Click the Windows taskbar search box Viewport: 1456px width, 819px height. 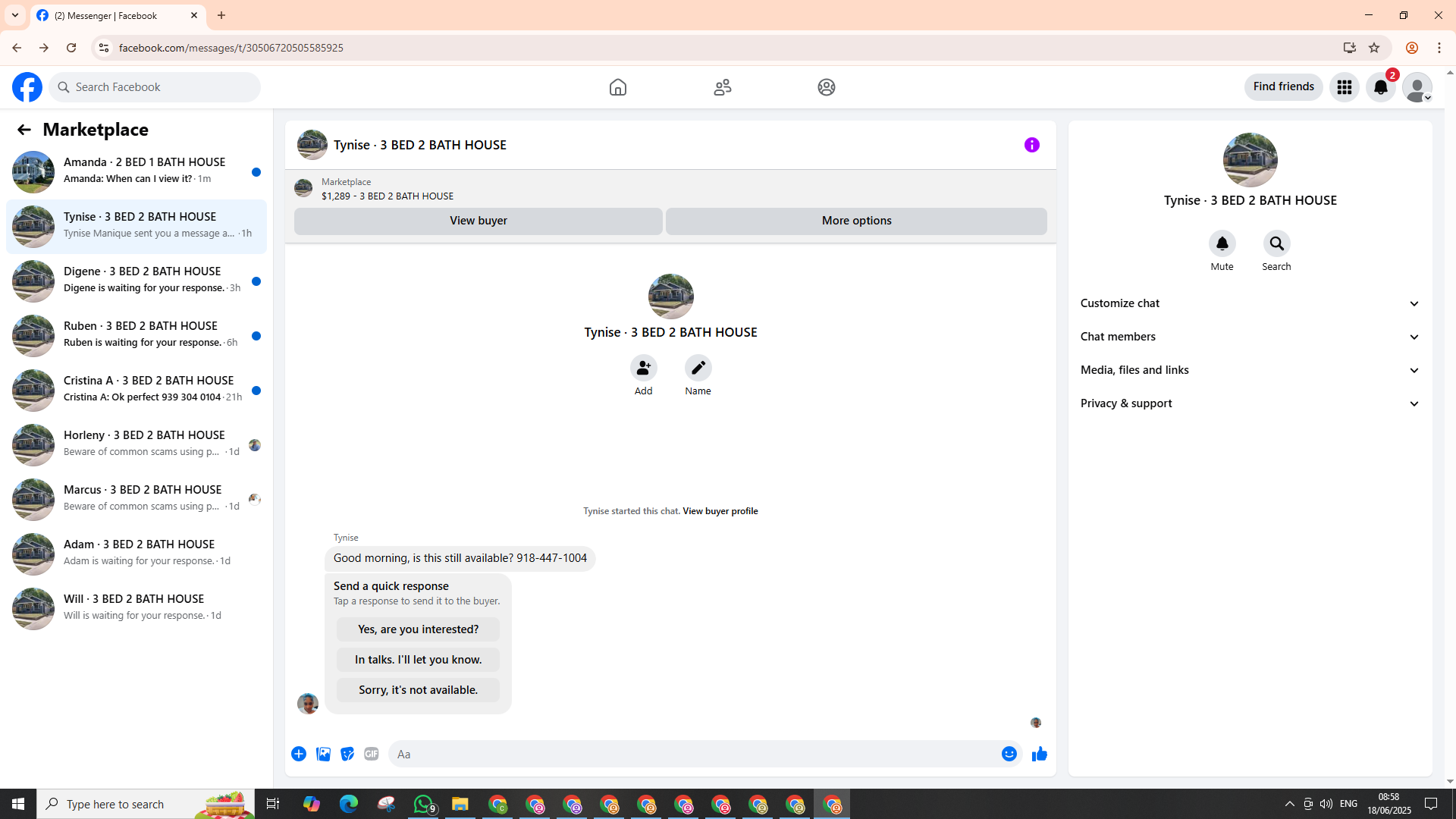point(146,804)
